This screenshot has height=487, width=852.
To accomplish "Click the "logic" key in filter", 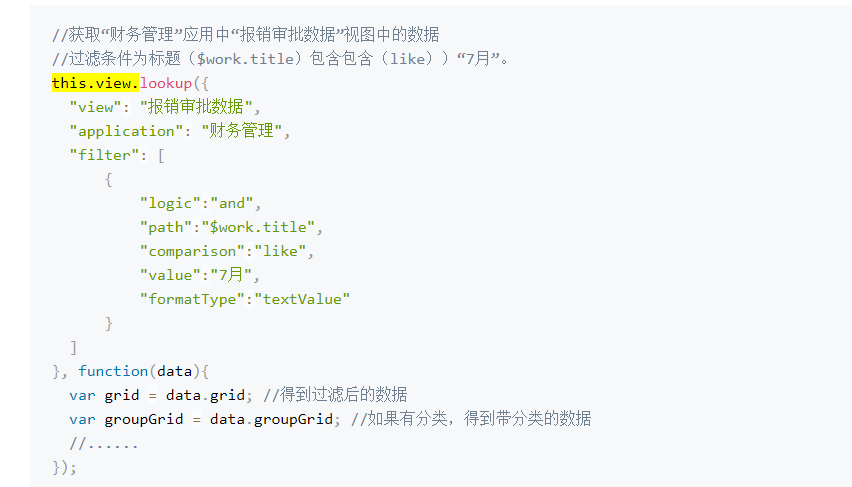I will pyautogui.click(x=170, y=203).
